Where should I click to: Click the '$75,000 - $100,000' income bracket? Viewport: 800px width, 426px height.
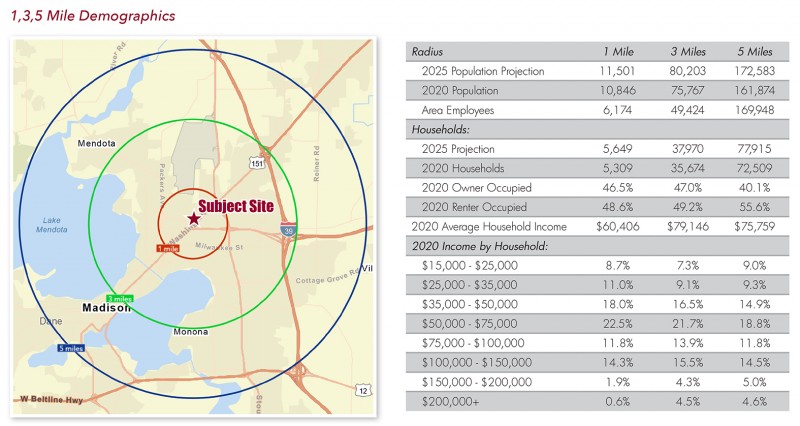pos(473,343)
